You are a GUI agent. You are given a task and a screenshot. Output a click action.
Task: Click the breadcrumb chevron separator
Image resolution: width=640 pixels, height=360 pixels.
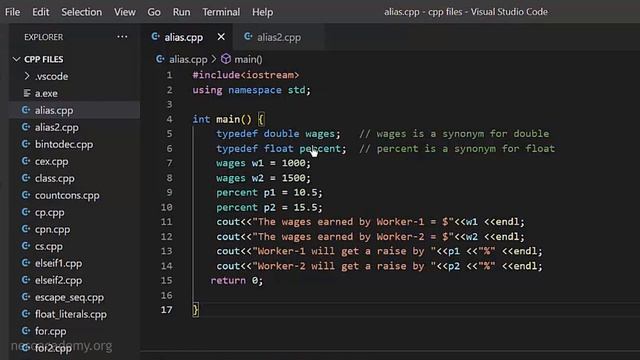pyautogui.click(x=214, y=60)
